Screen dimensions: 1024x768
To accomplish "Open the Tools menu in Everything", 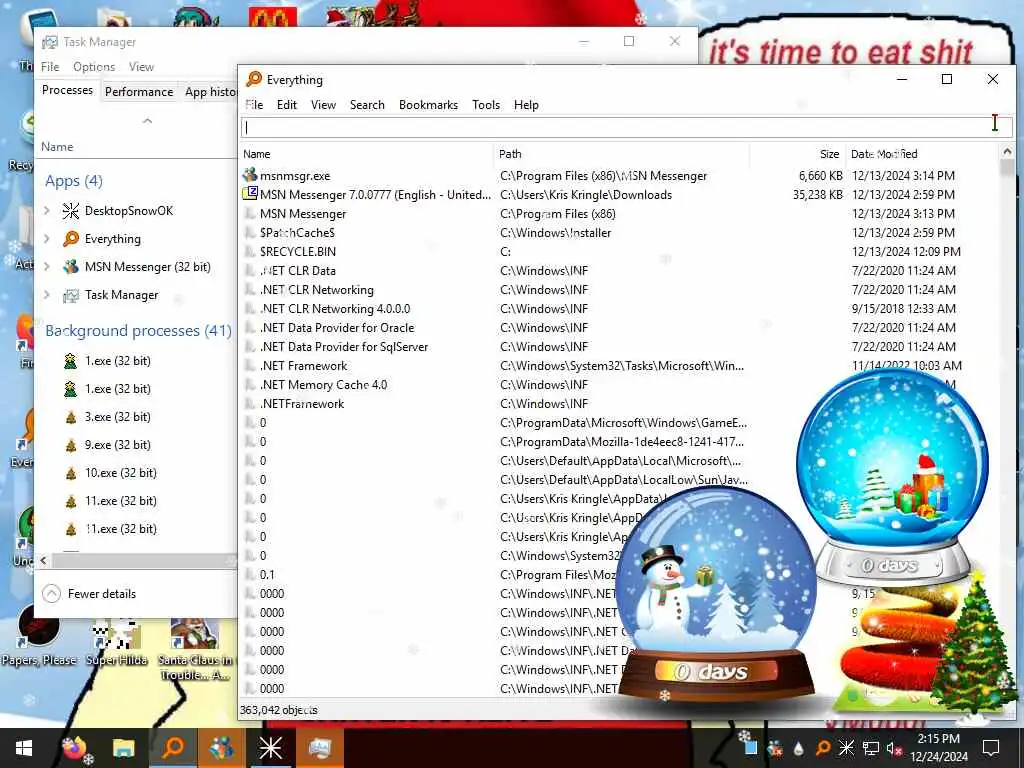I will pyautogui.click(x=486, y=104).
